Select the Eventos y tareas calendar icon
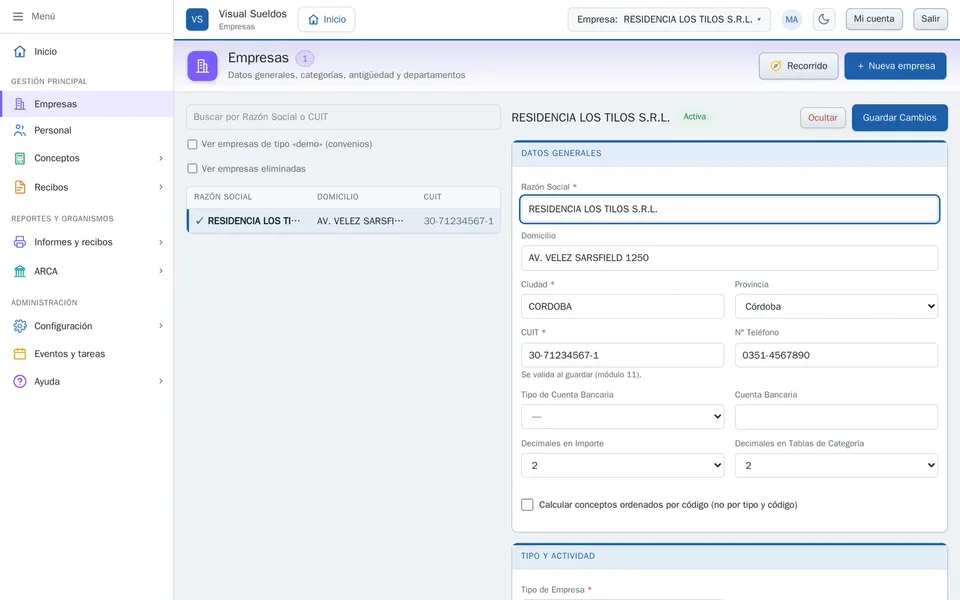The height and width of the screenshot is (600, 960). tap(20, 354)
